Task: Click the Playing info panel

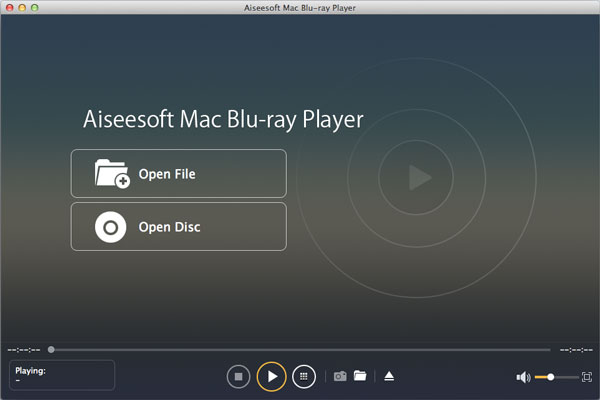Action: point(62,375)
